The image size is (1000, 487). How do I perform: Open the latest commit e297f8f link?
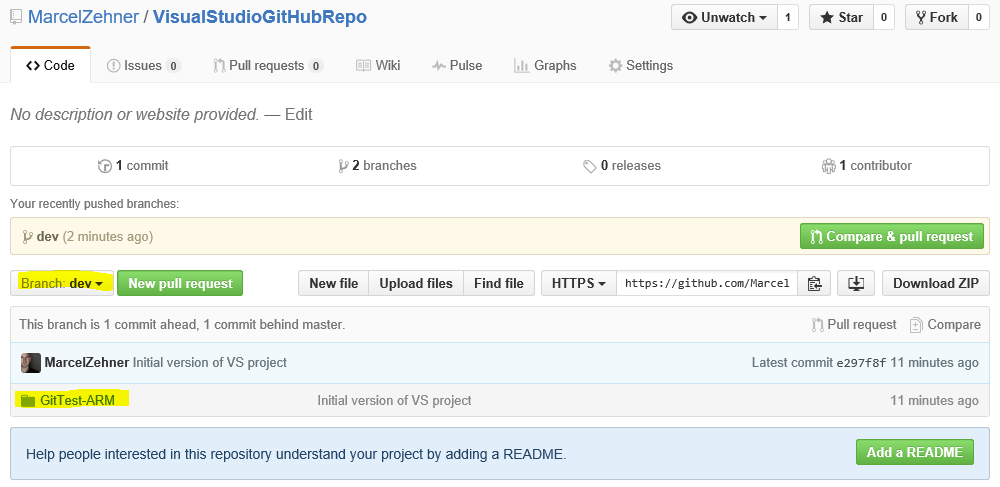tap(859, 363)
